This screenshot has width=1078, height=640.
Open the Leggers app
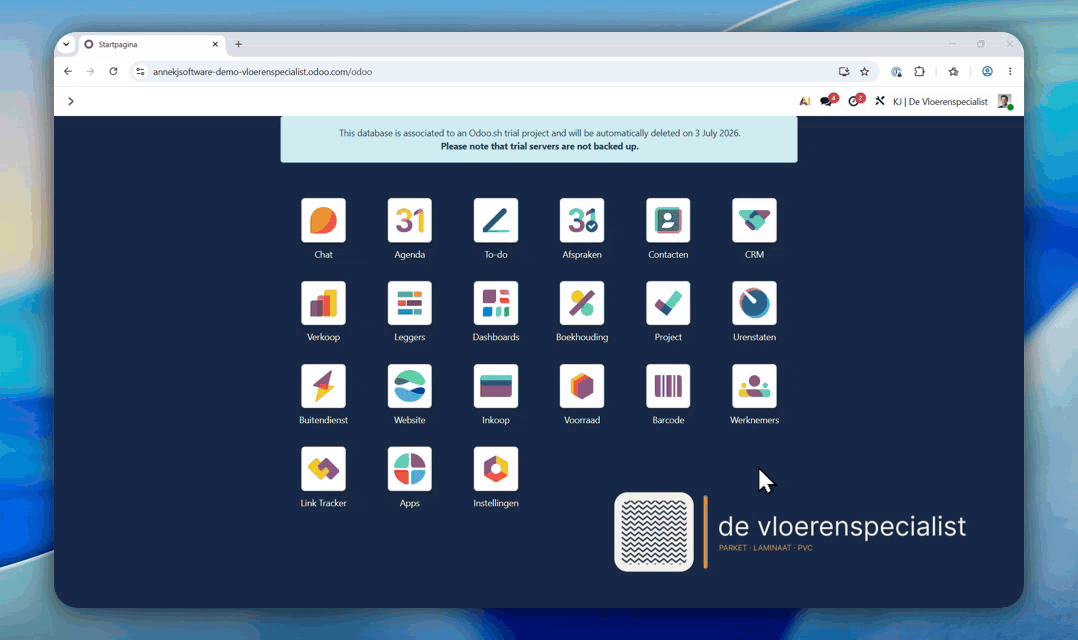point(410,303)
